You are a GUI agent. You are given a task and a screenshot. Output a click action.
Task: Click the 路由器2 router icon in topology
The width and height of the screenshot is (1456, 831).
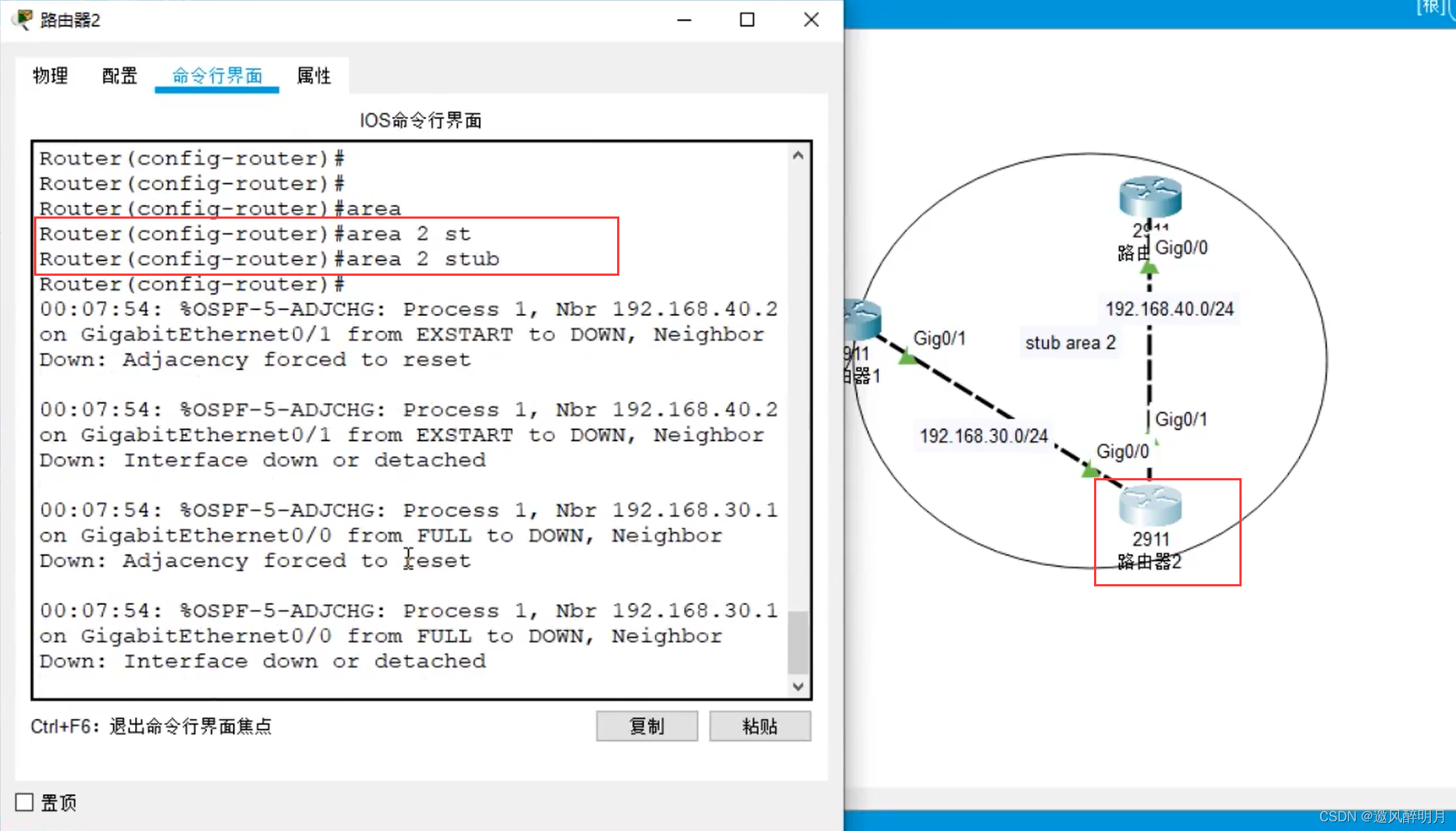pyautogui.click(x=1150, y=506)
